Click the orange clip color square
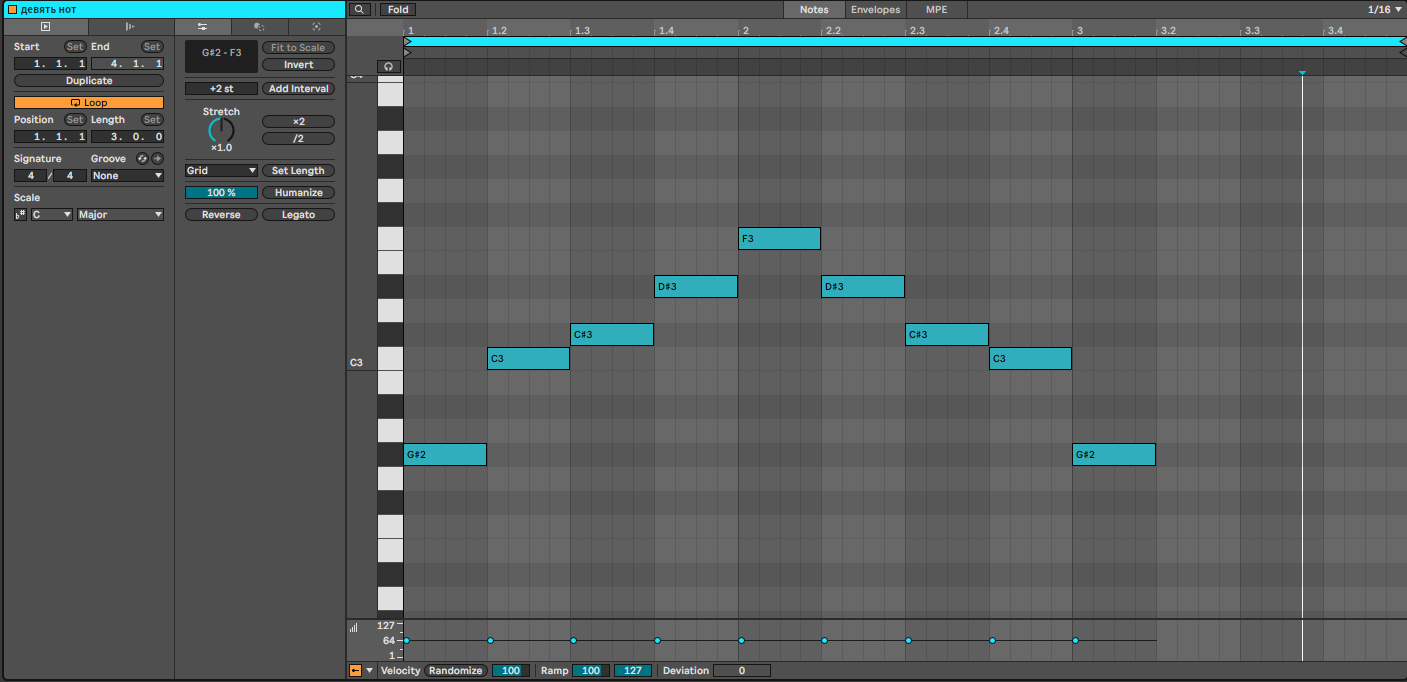 coord(12,9)
